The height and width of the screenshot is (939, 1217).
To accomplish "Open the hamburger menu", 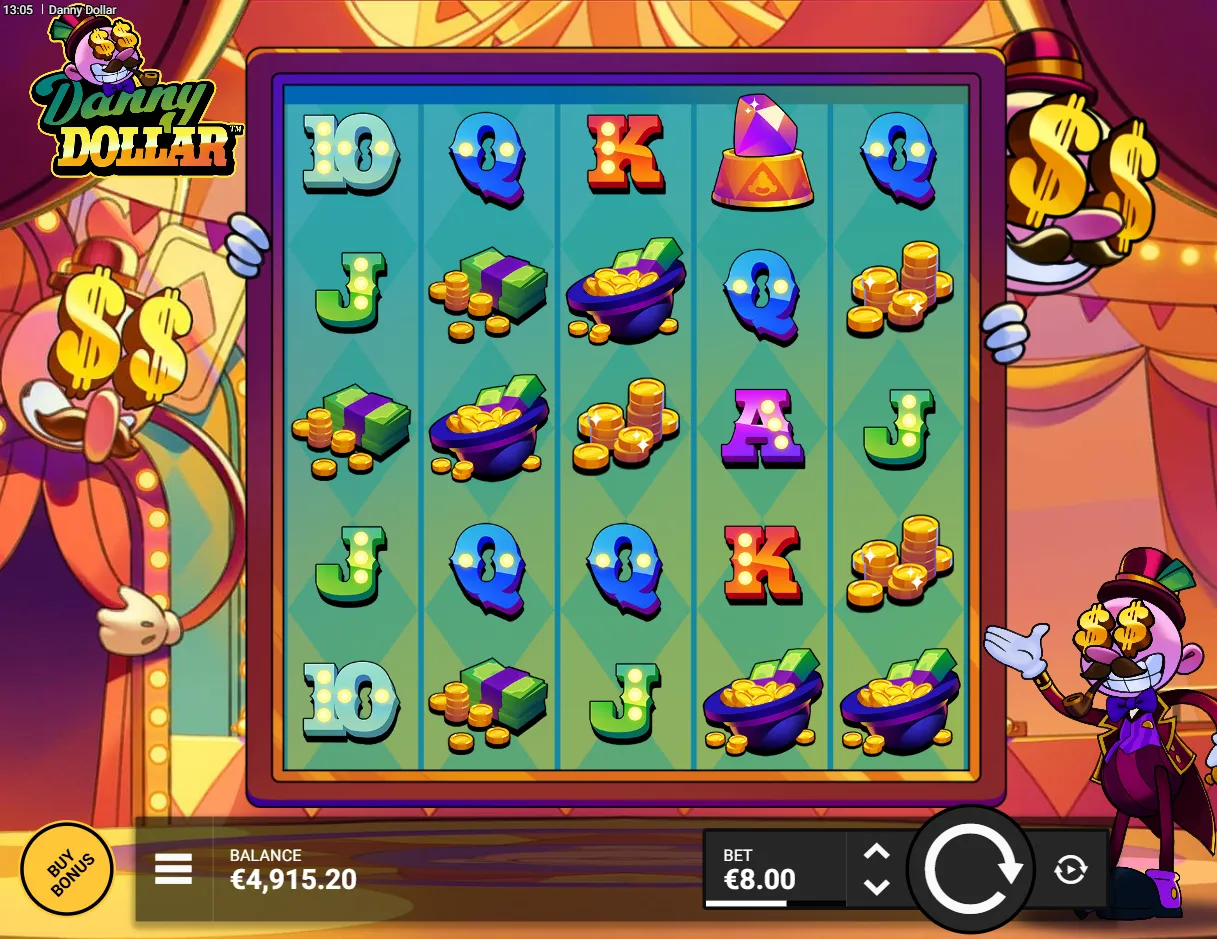I will click(173, 869).
